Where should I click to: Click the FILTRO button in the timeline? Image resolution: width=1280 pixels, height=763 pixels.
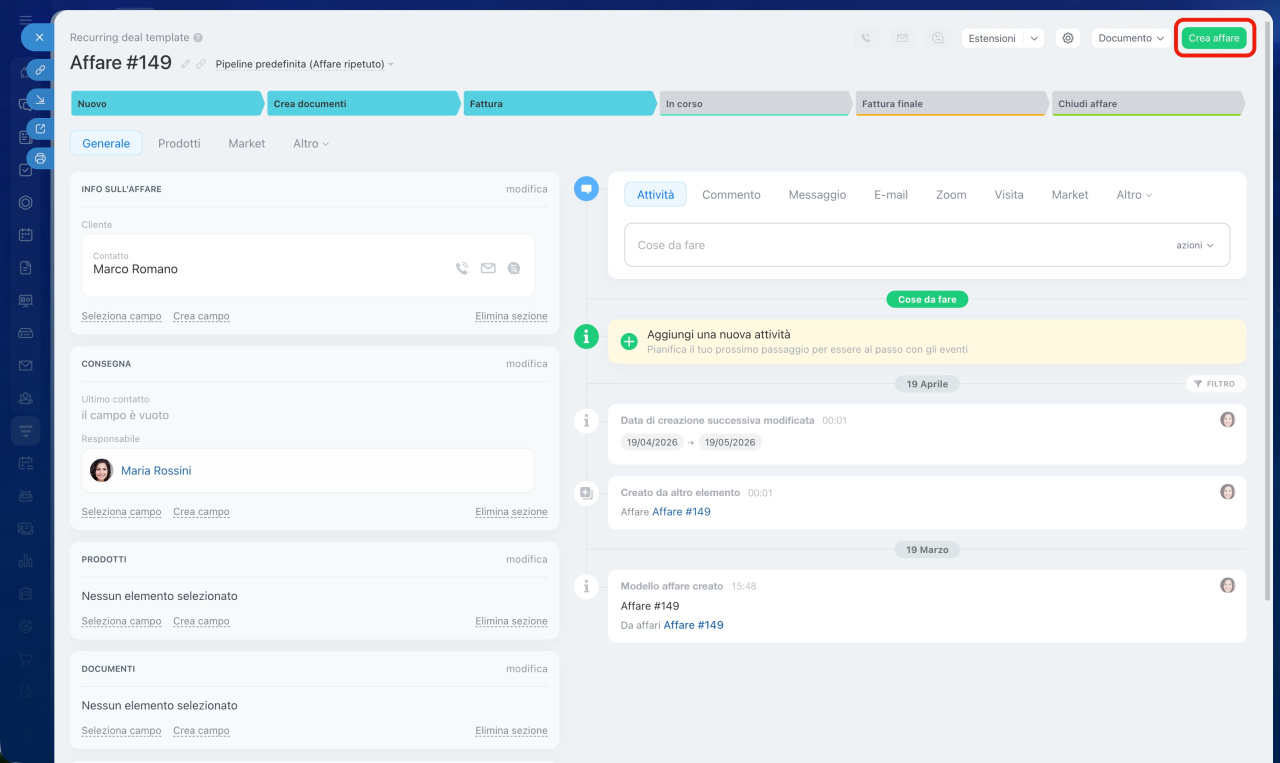coord(1214,384)
